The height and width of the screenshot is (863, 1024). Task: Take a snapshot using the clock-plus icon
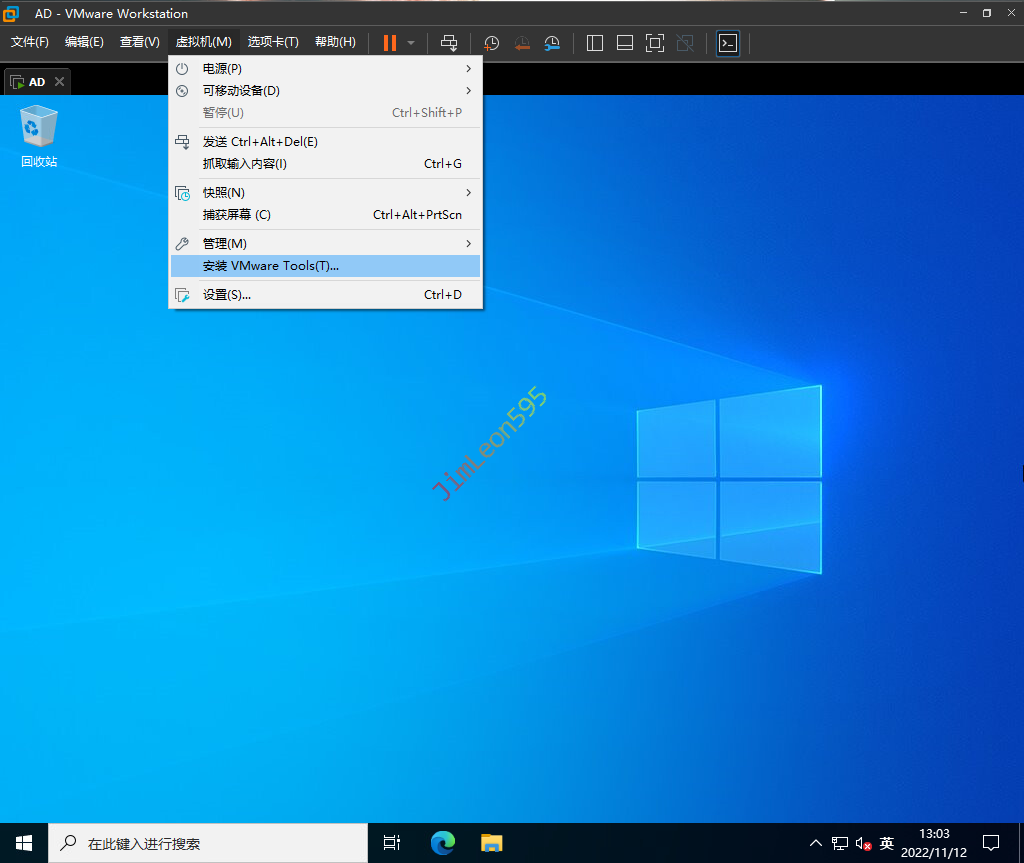pyautogui.click(x=492, y=43)
